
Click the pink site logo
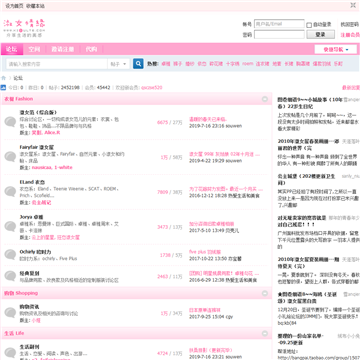pos(24,28)
